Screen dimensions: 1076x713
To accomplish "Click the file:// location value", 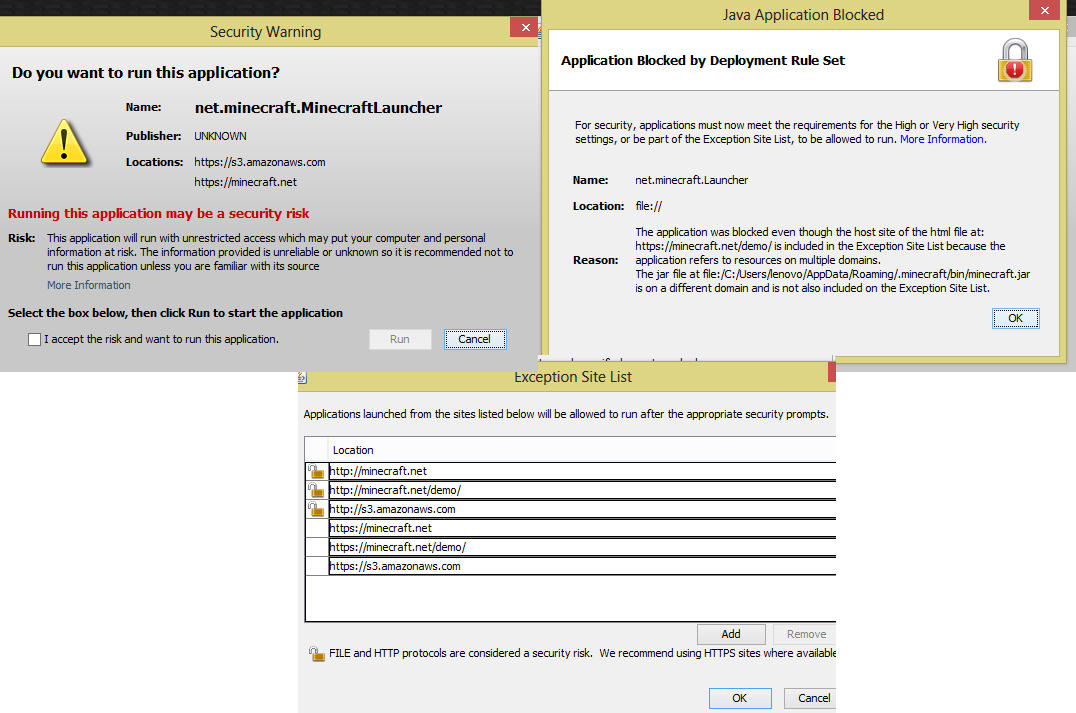I will tap(648, 206).
